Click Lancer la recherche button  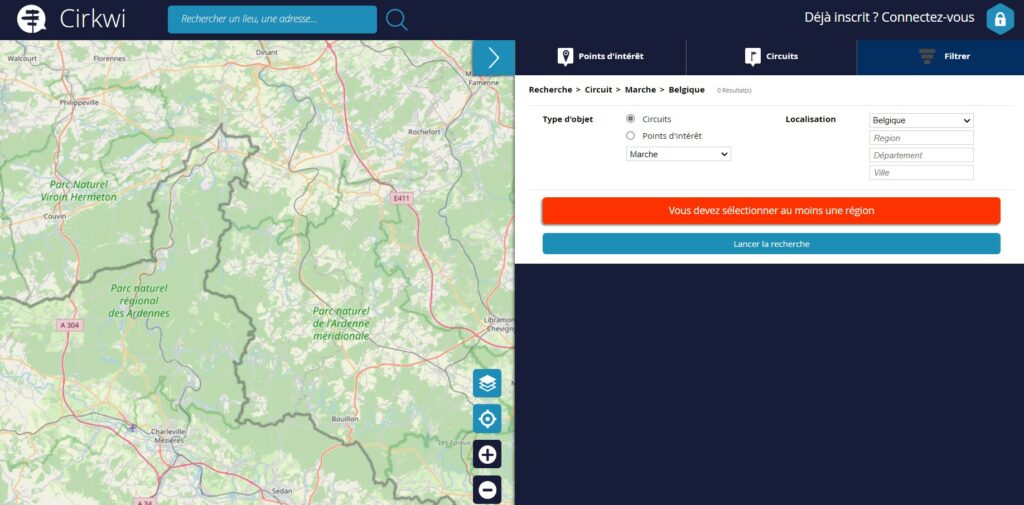tap(771, 244)
